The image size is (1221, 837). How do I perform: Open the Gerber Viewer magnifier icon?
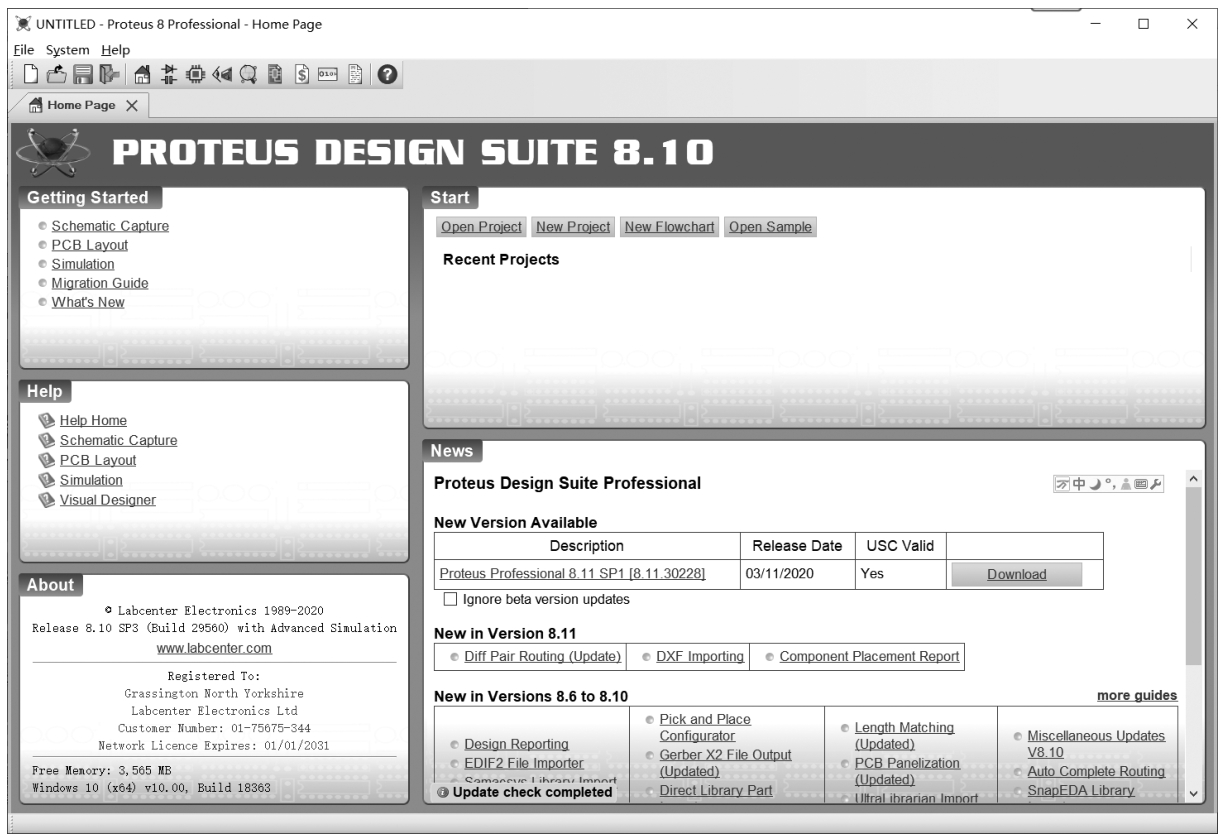click(x=249, y=74)
